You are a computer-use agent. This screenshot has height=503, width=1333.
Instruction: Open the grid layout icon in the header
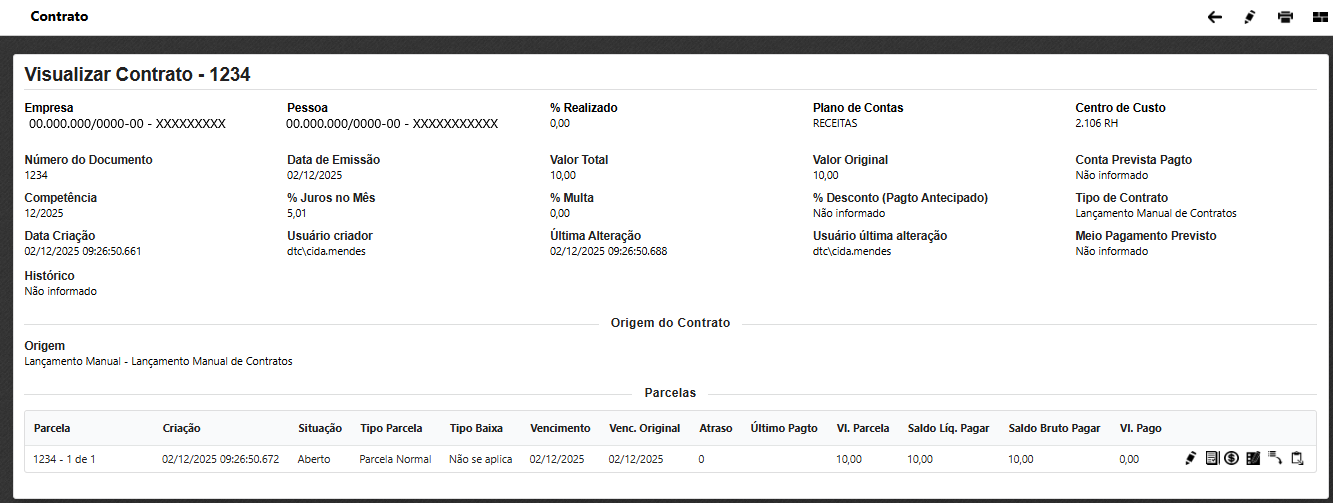[1318, 17]
